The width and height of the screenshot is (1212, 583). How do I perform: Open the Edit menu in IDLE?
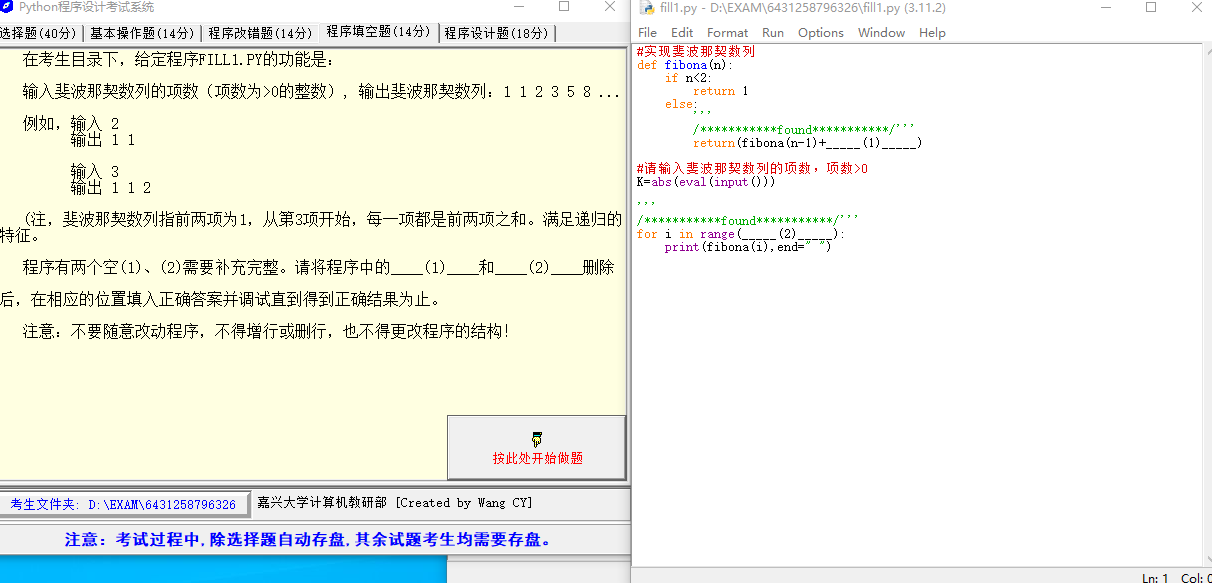682,32
